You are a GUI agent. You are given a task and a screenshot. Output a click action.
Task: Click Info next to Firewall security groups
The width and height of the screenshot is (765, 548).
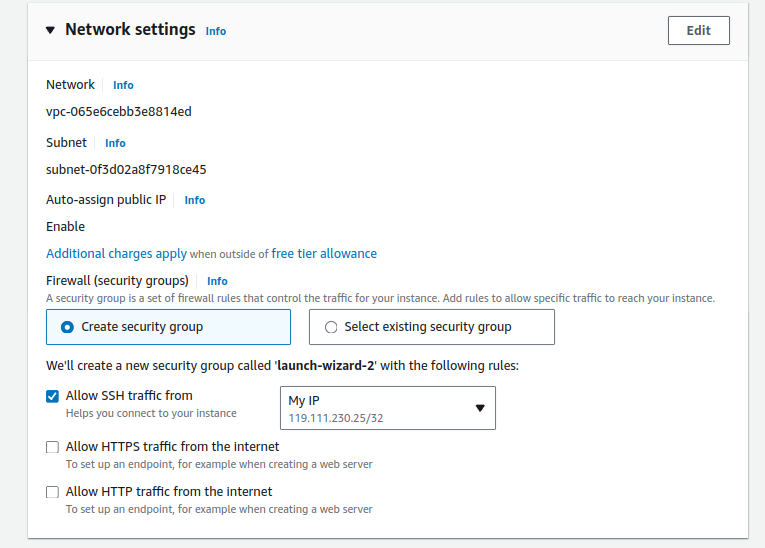tap(217, 281)
